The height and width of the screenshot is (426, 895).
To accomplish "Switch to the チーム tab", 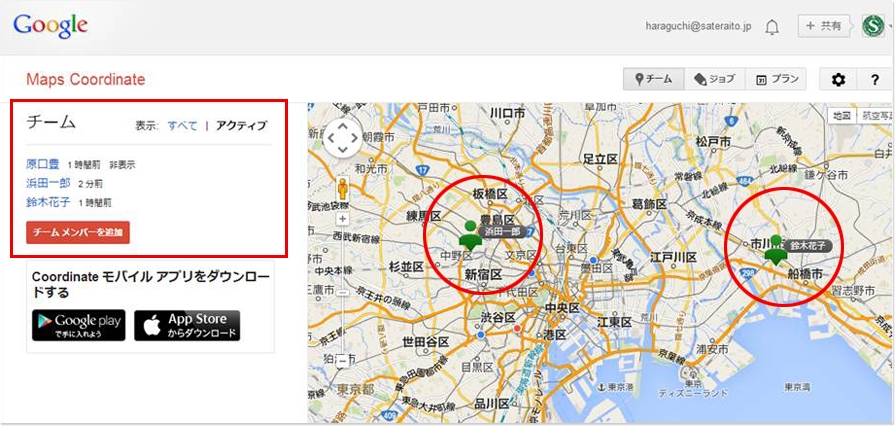I will coord(654,79).
